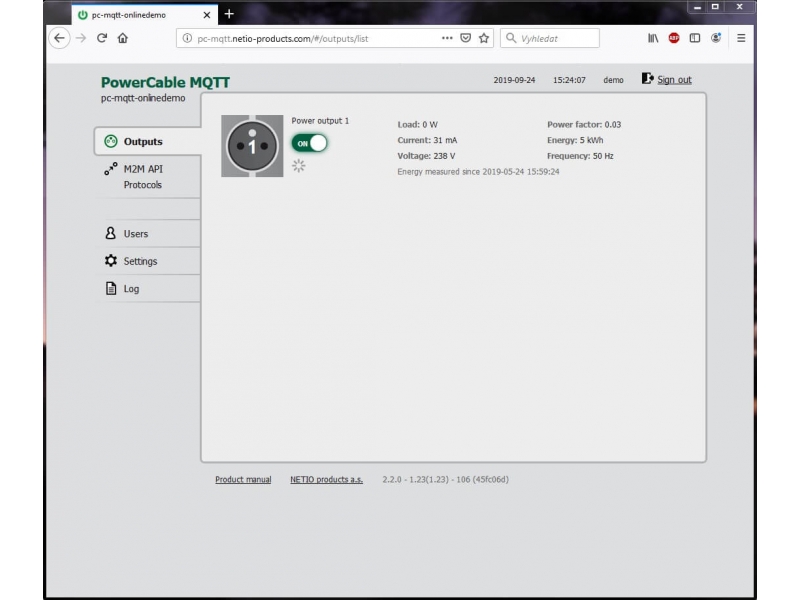Open the Outputs section
The height and width of the screenshot is (600, 800).
point(147,141)
